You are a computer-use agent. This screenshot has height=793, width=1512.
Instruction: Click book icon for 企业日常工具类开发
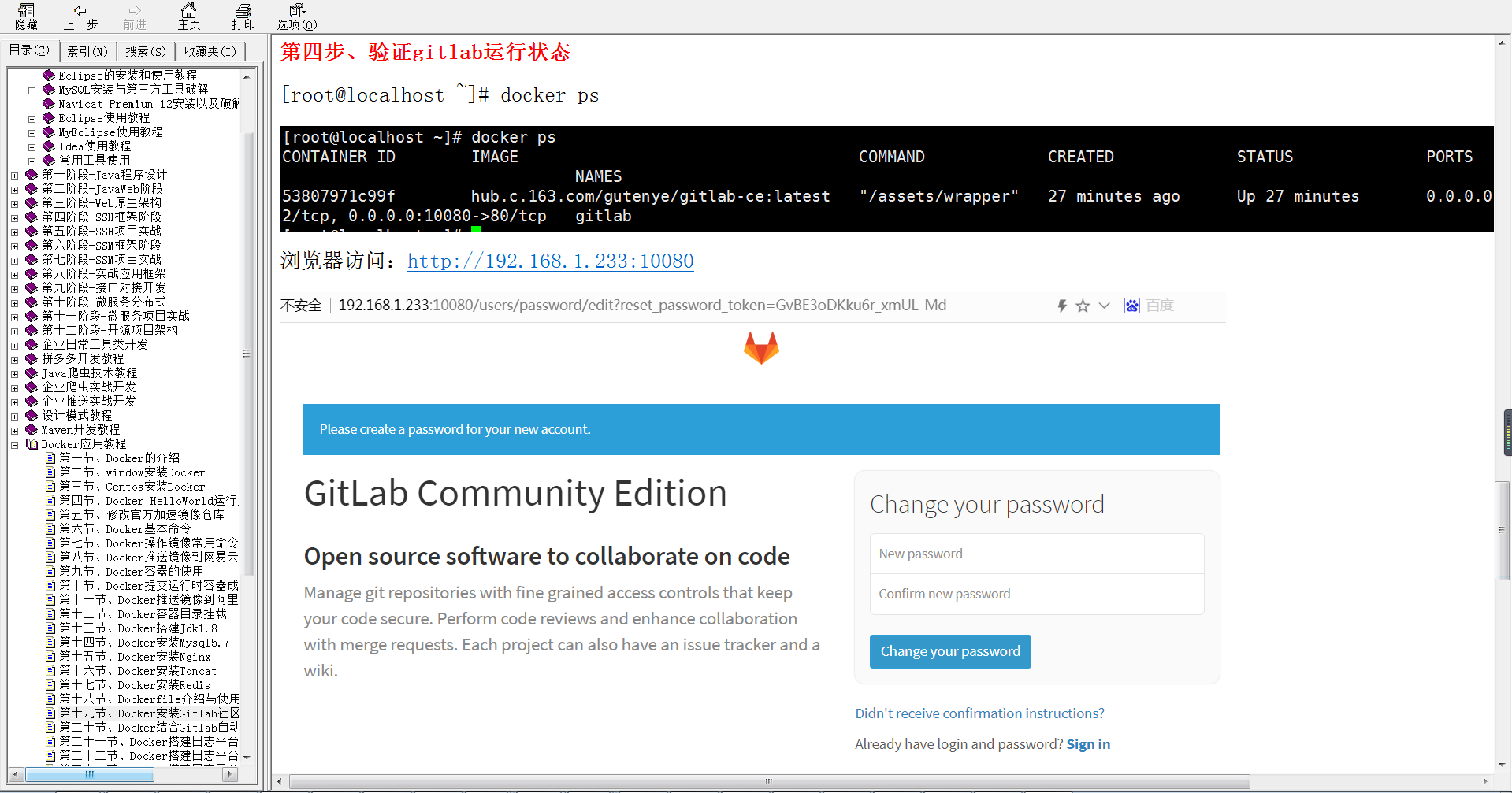(32, 345)
